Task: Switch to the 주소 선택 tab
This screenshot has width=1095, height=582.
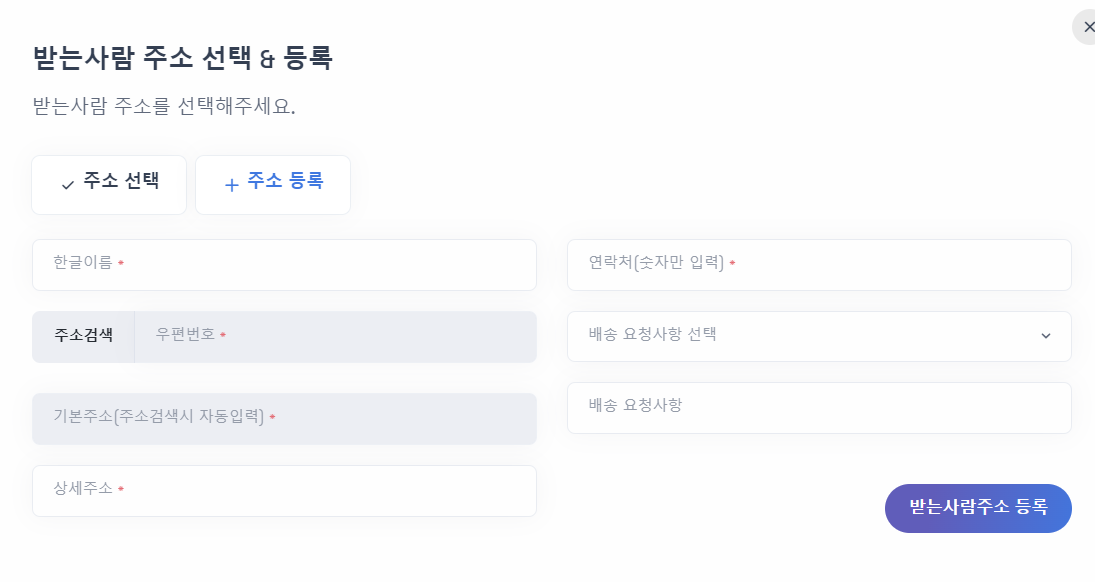Action: pos(109,184)
